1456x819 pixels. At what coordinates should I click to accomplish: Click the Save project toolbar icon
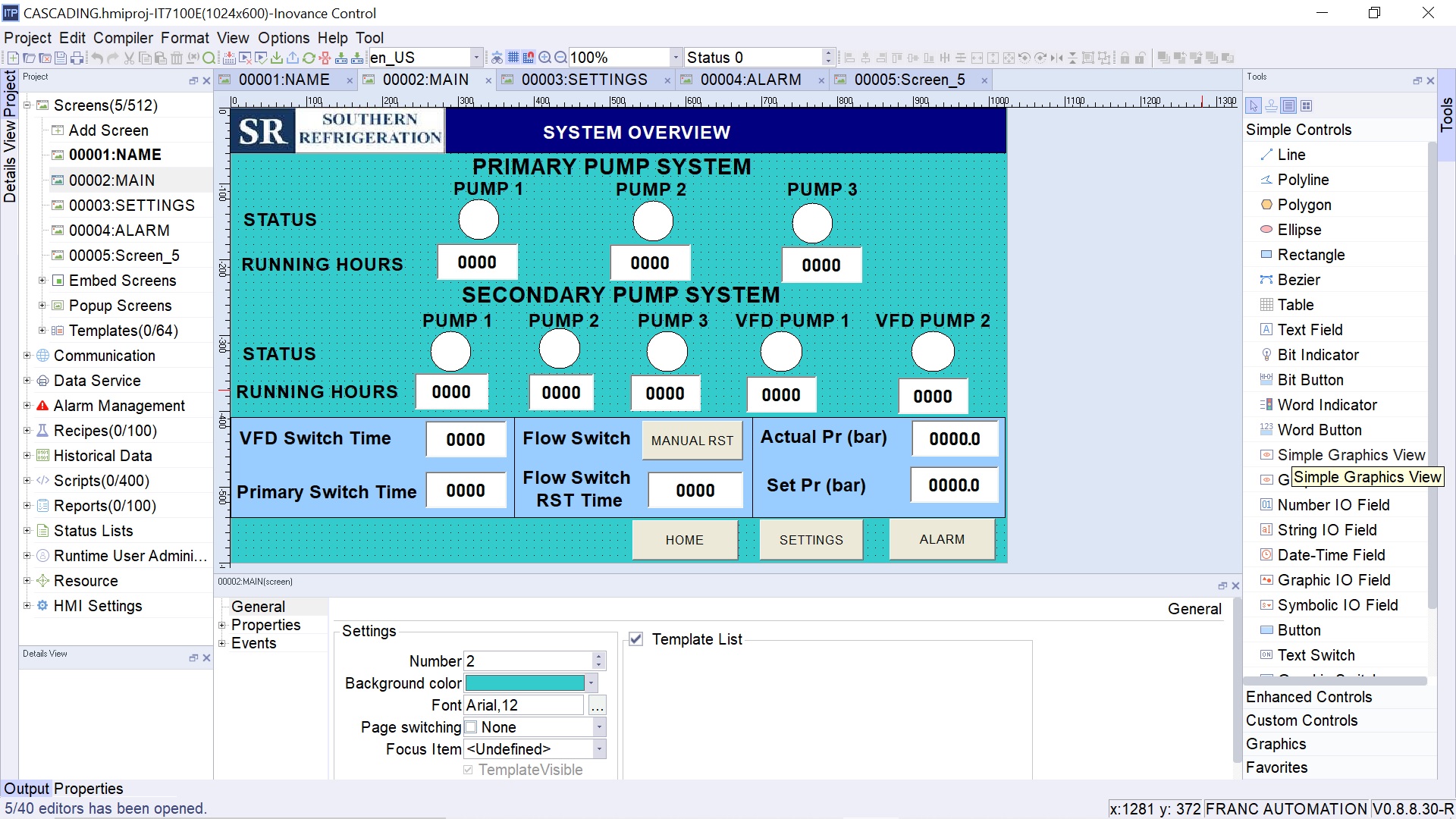tap(61, 58)
